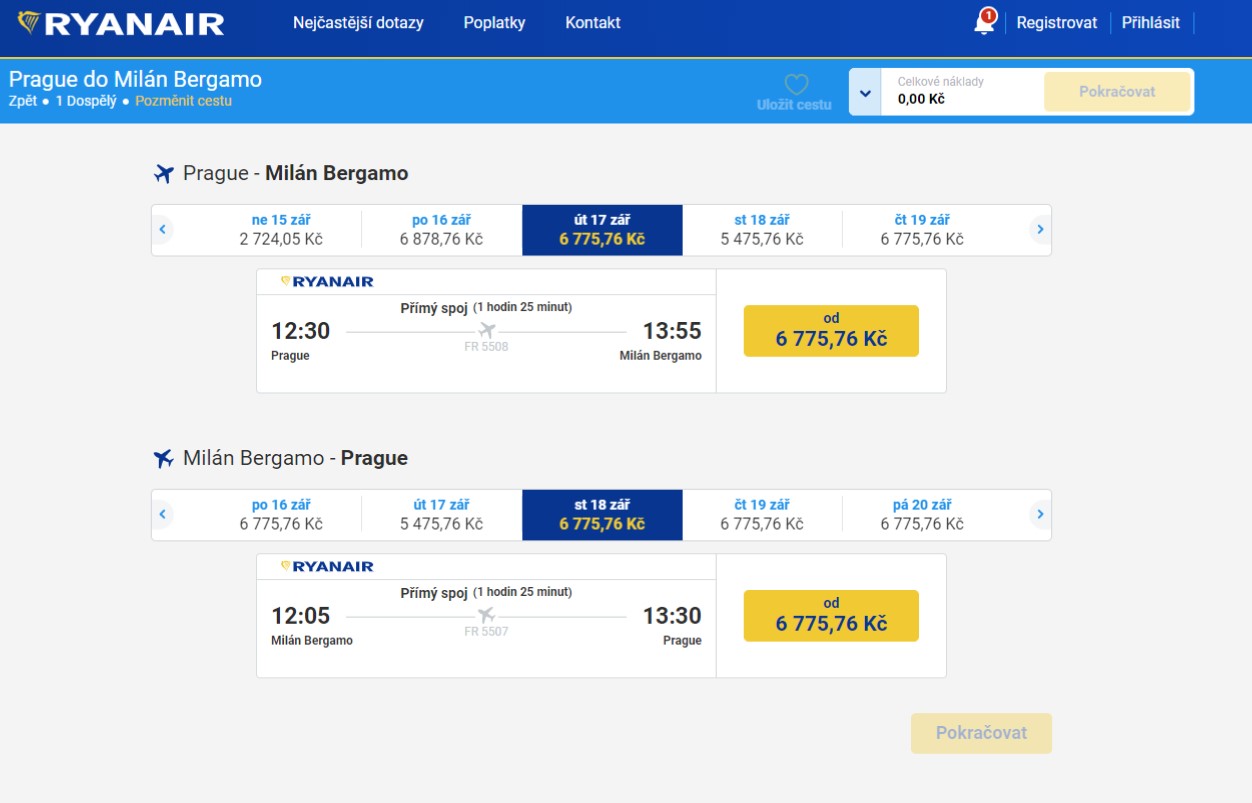Show earlier outbound dates with left arrow

(162, 230)
